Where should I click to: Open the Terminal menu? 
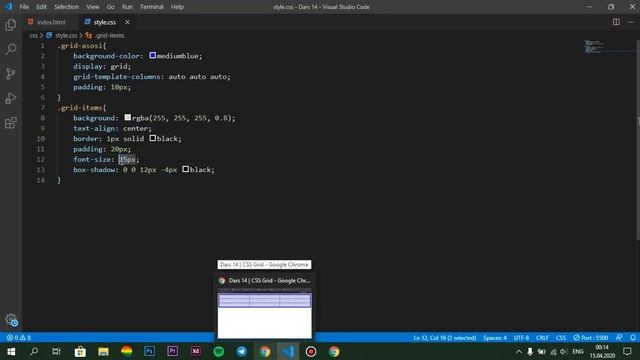[x=151, y=7]
